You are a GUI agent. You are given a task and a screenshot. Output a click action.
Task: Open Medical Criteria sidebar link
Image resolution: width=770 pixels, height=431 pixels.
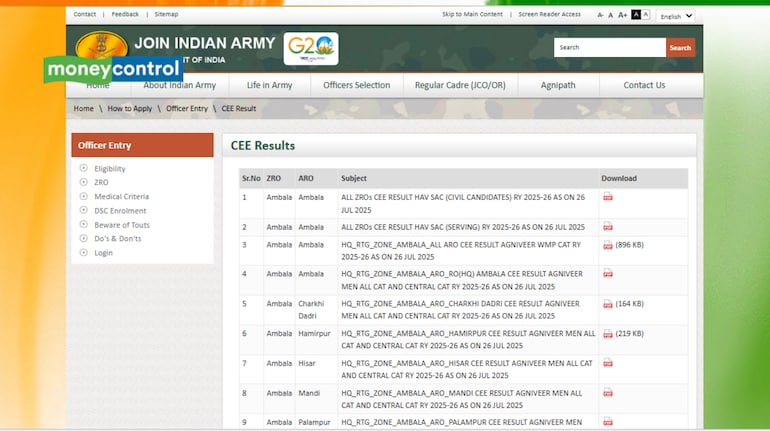[x=121, y=197]
